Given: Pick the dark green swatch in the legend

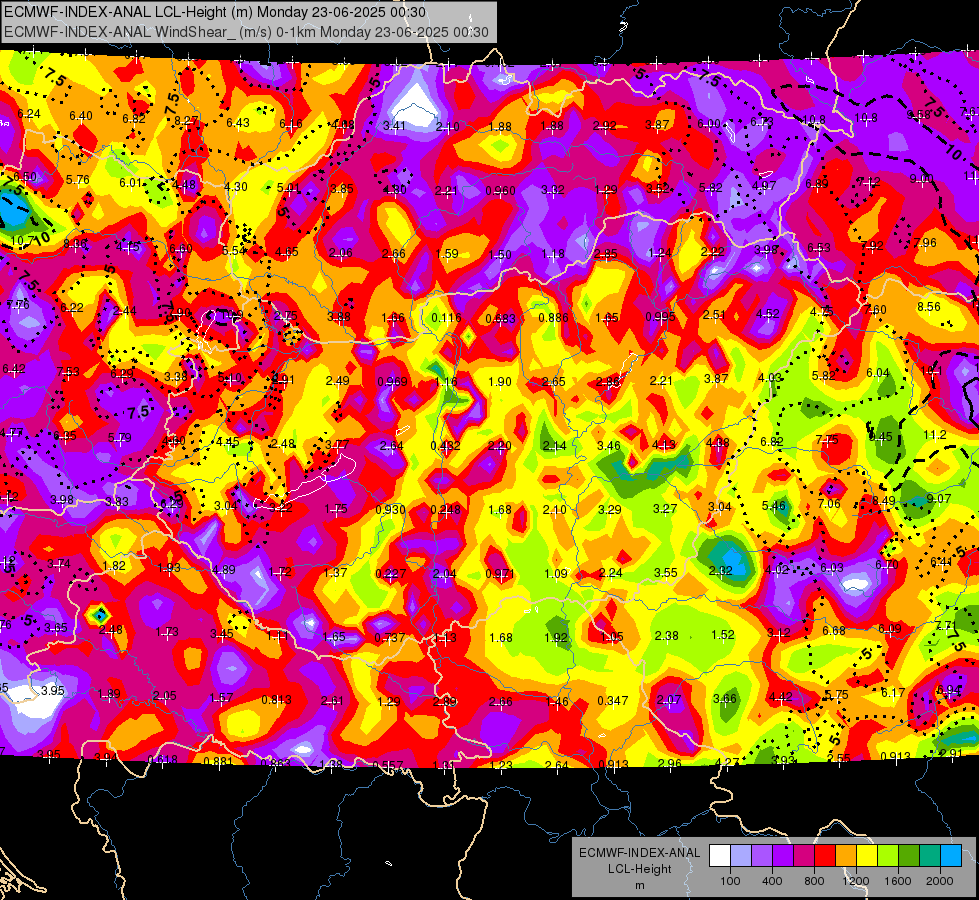Looking at the screenshot, I should pos(909,856).
